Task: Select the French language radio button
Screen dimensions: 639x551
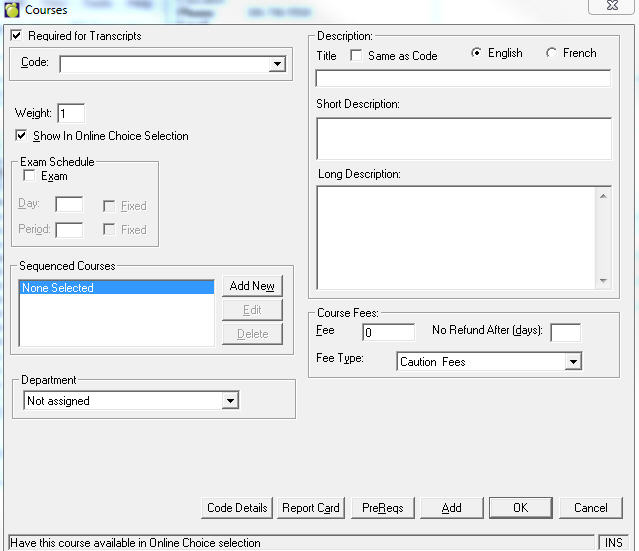Action: (551, 54)
